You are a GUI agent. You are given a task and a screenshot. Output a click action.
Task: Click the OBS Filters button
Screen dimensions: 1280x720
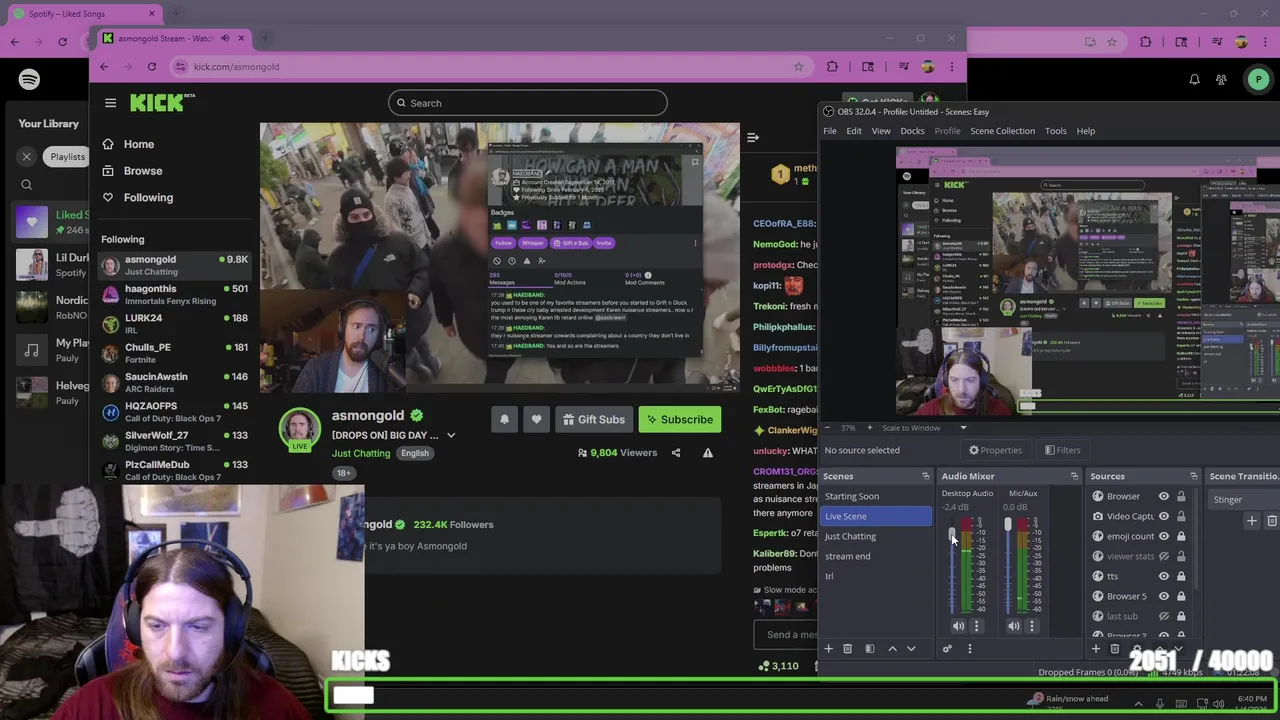pyautogui.click(x=1062, y=450)
